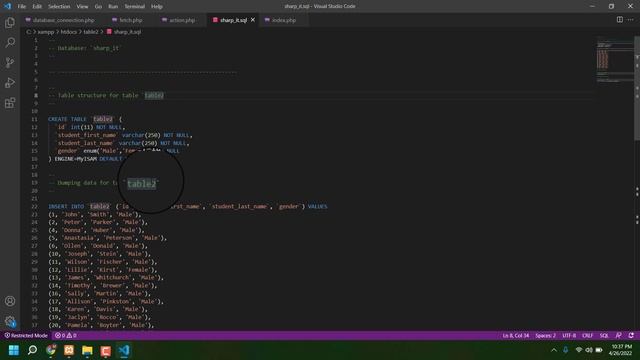
Task: Show hidden system tray icons
Action: (554, 350)
